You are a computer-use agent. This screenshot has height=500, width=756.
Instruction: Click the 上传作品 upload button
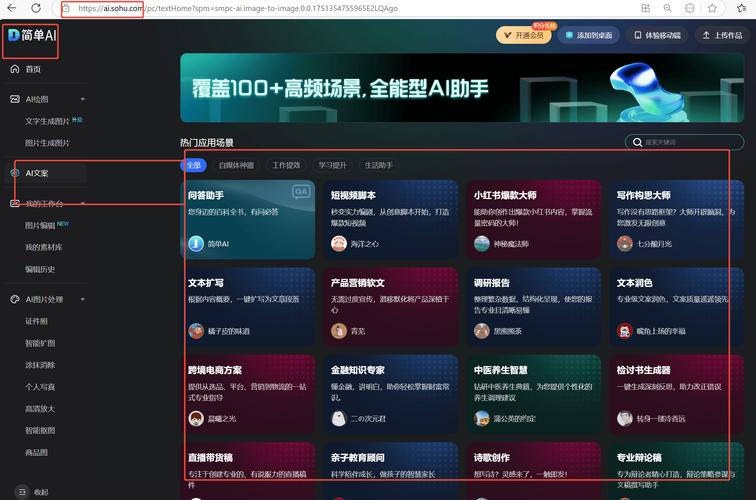pos(722,35)
